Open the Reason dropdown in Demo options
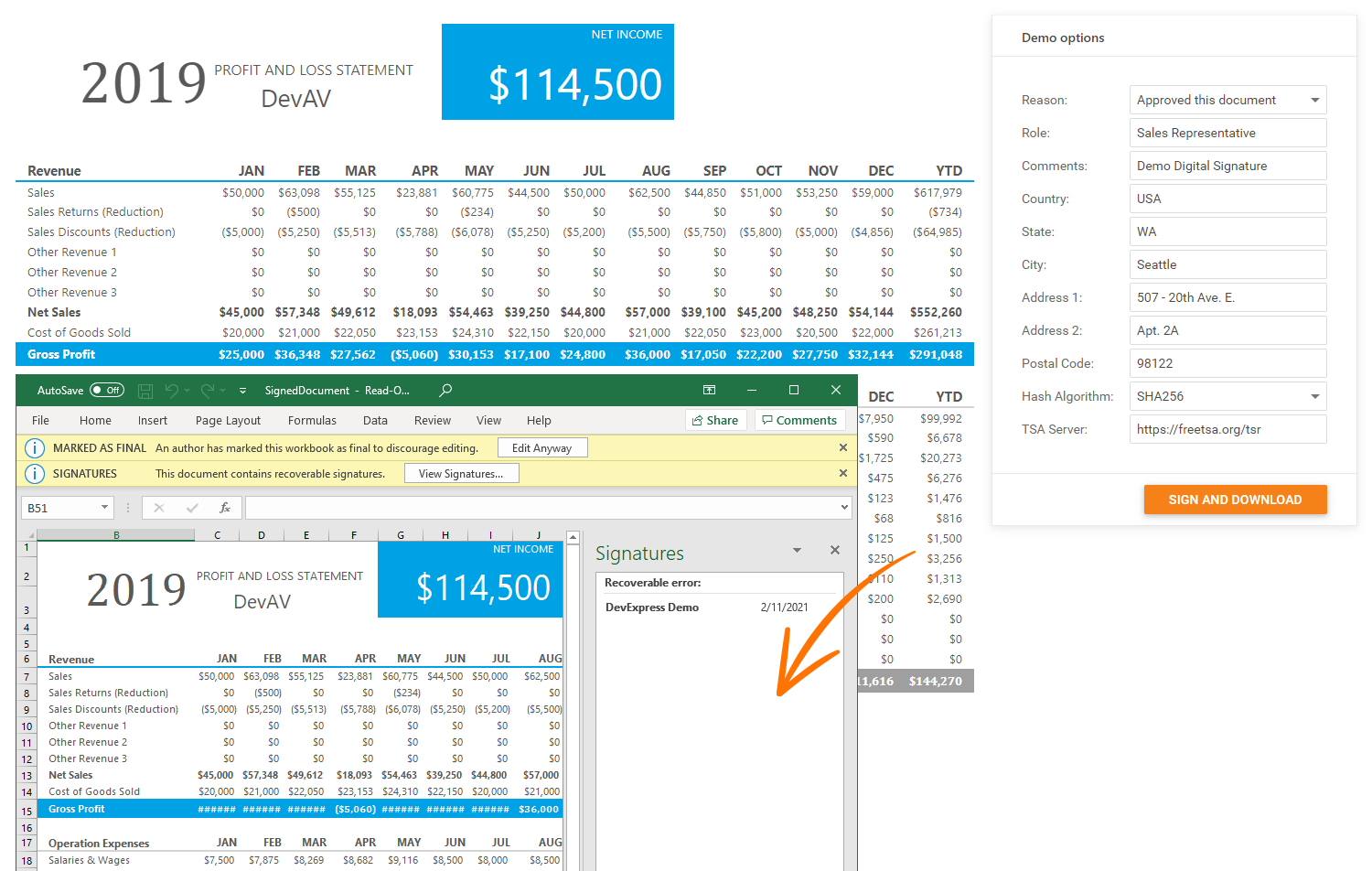 point(1316,100)
